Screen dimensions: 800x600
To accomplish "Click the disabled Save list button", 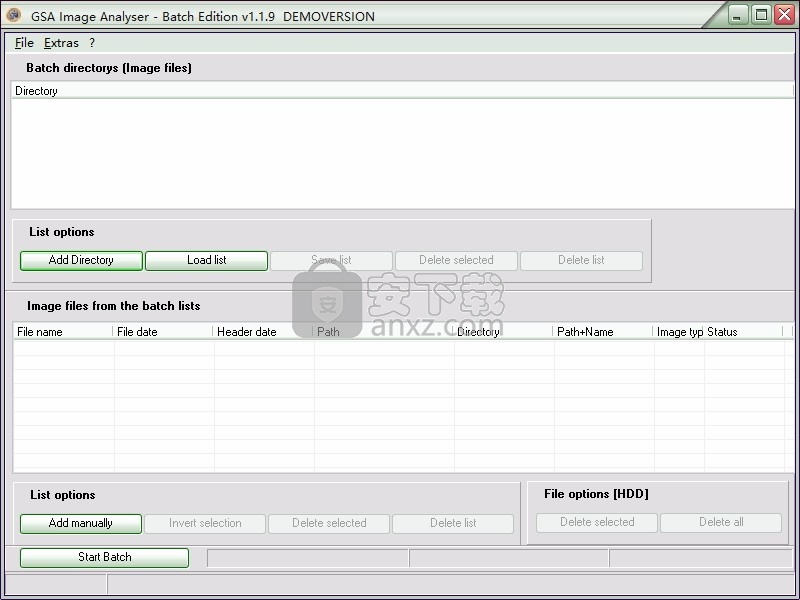I will 332,260.
